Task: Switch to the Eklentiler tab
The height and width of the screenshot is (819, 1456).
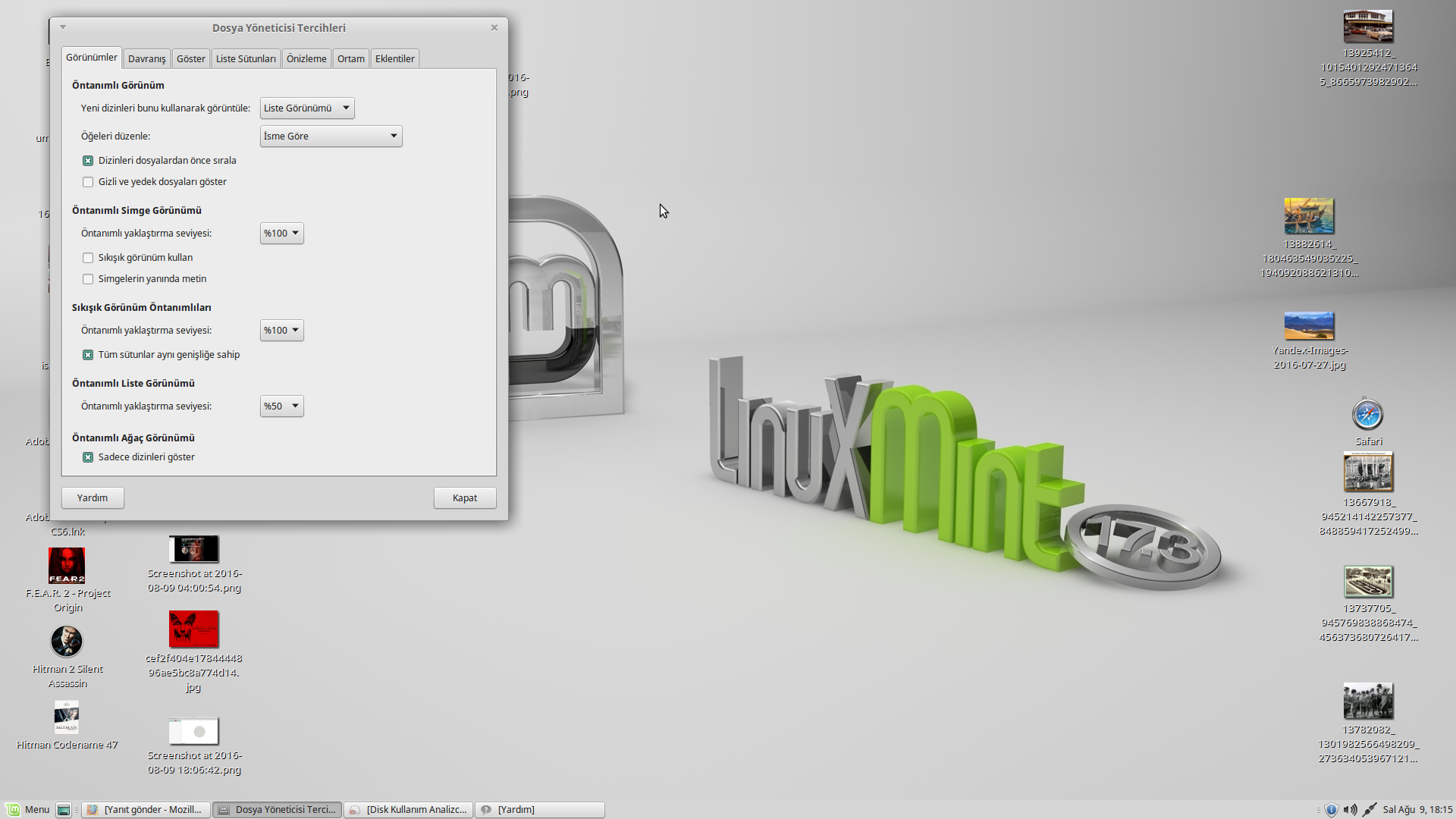Action: tap(395, 59)
